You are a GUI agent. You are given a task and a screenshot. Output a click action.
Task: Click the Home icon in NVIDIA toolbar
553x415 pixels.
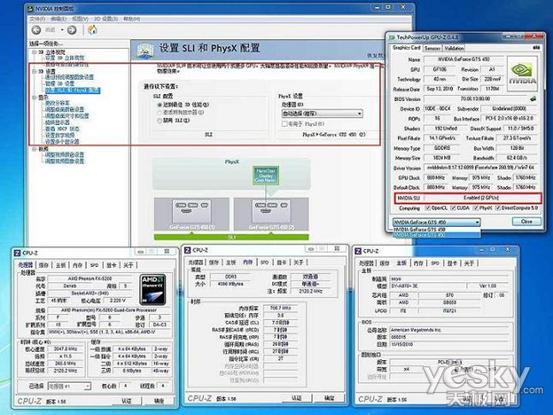click(92, 30)
